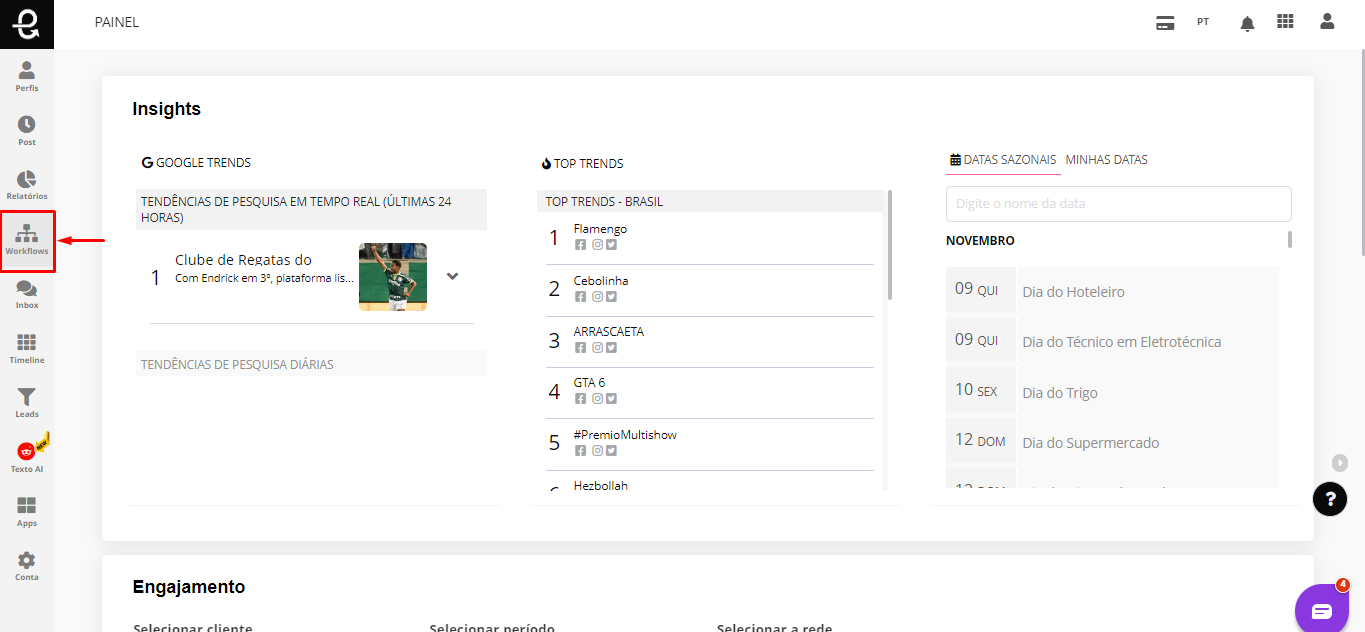Image resolution: width=1365 pixels, height=632 pixels.
Task: Click Instagram icon under Cebolinha
Action: click(x=597, y=296)
